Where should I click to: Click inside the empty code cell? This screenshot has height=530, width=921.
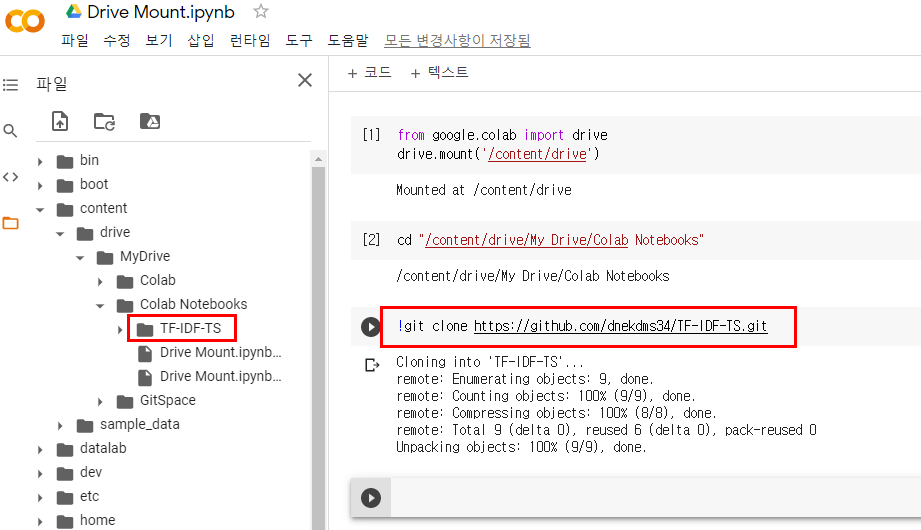[x=655, y=498]
